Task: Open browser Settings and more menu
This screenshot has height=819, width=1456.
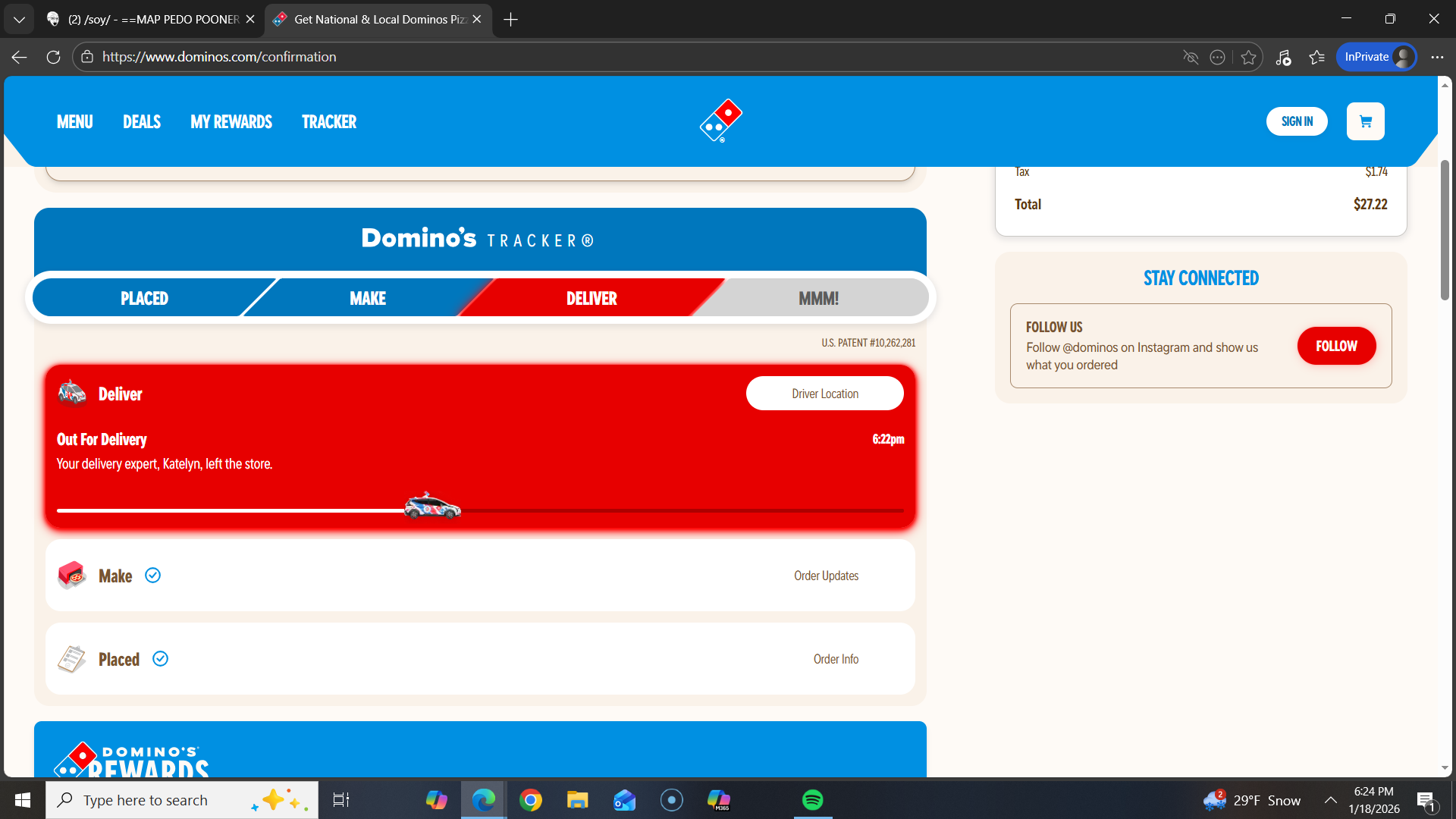Action: point(1437,57)
